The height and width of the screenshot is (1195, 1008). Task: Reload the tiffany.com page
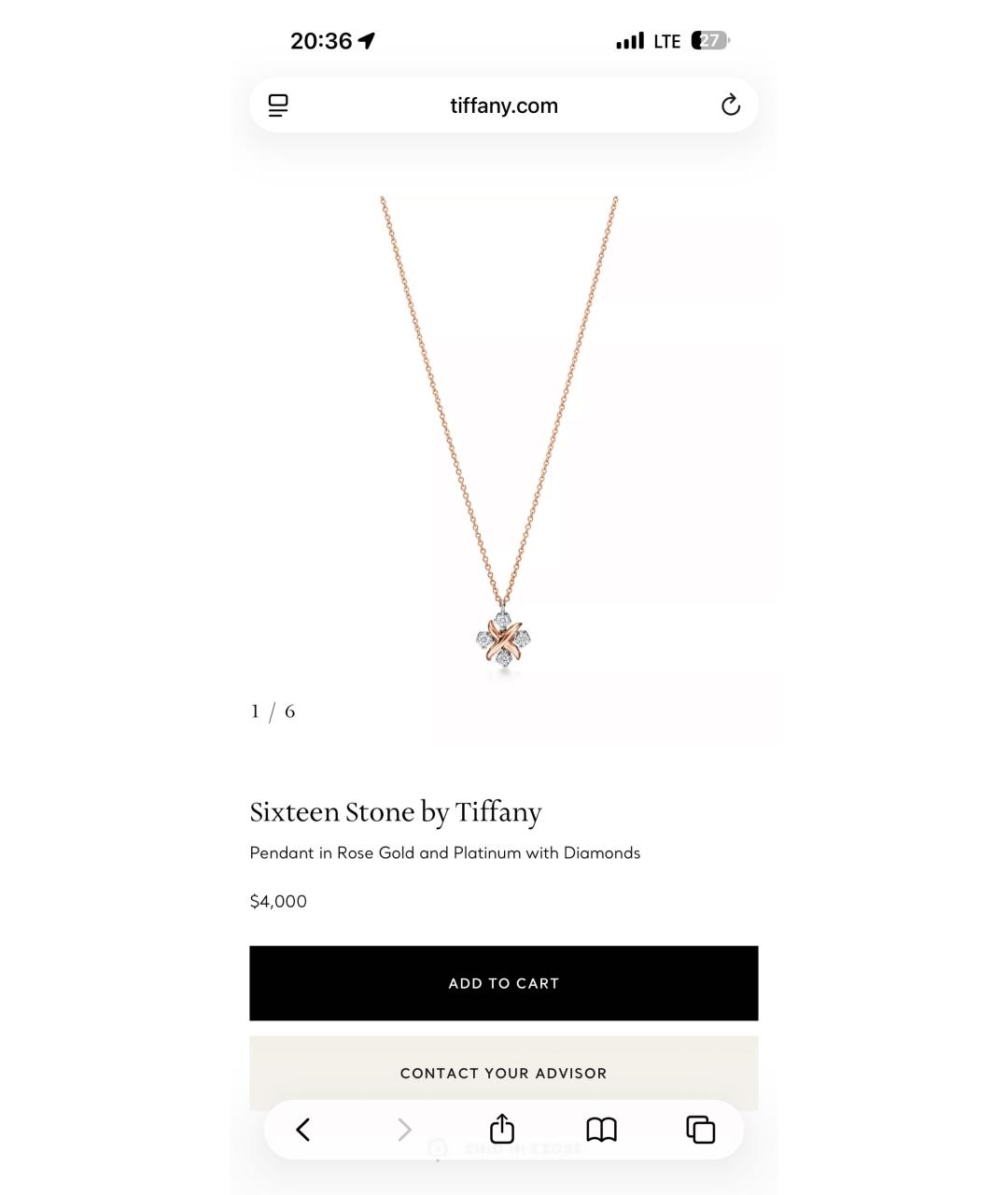point(732,105)
